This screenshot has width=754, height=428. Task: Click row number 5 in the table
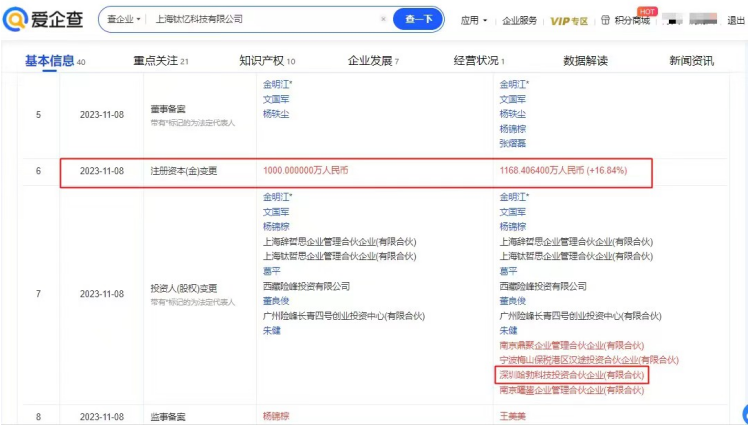38,114
